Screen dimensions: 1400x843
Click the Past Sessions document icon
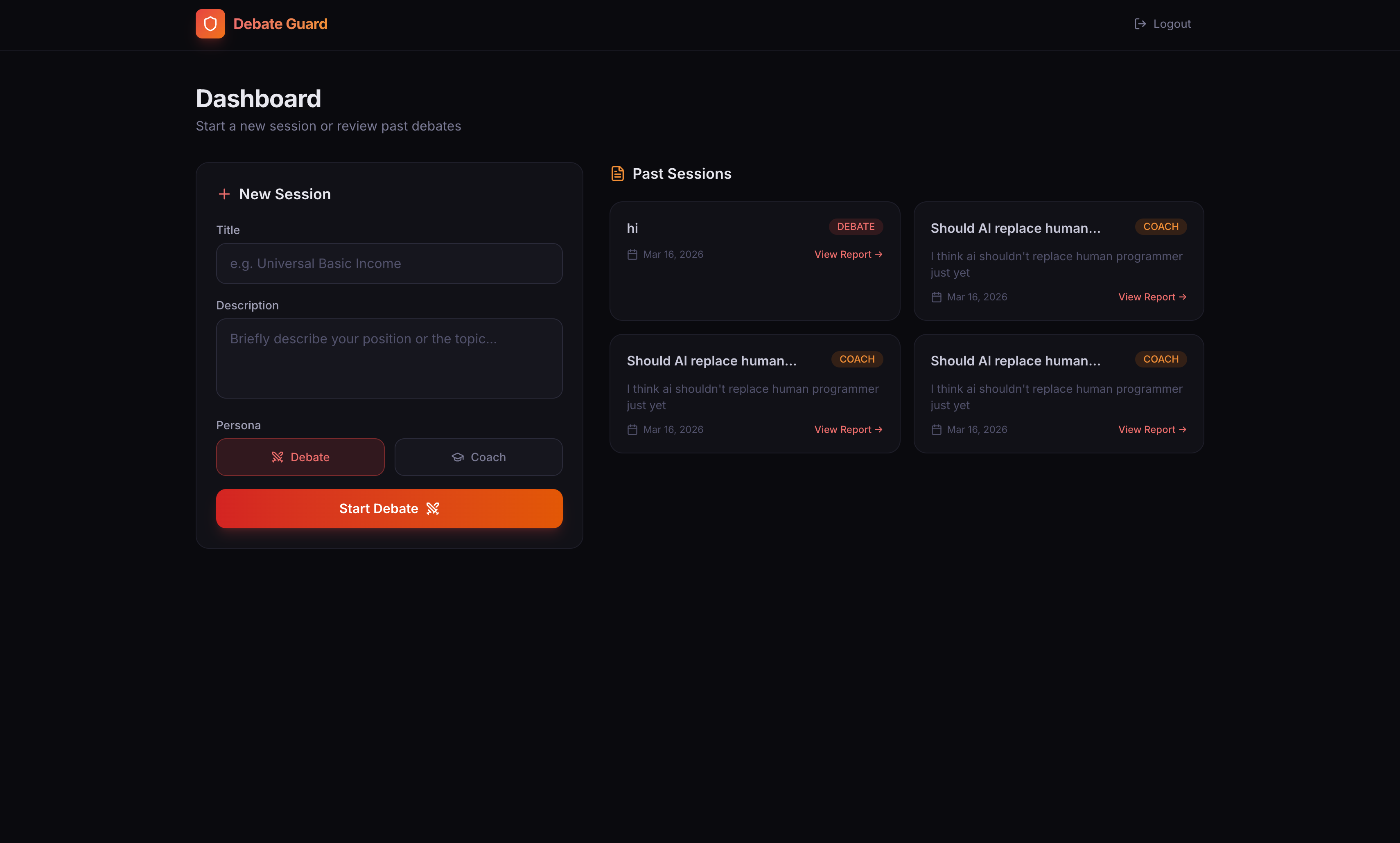pyautogui.click(x=617, y=174)
